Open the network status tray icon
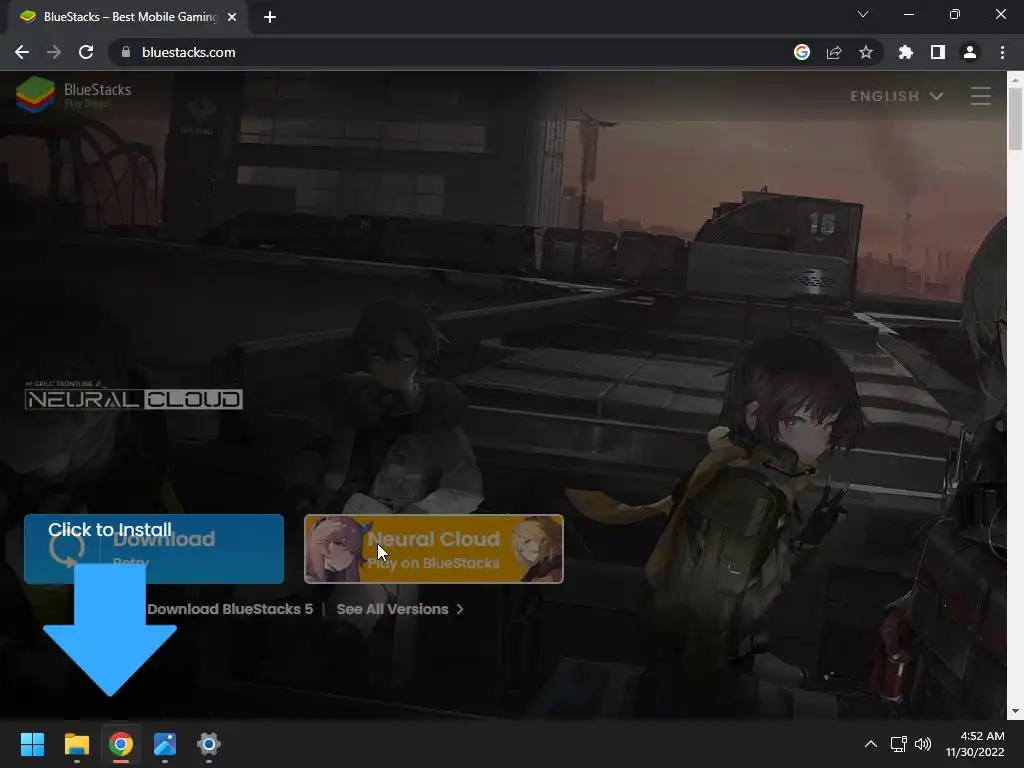This screenshot has width=1024, height=768. (899, 744)
